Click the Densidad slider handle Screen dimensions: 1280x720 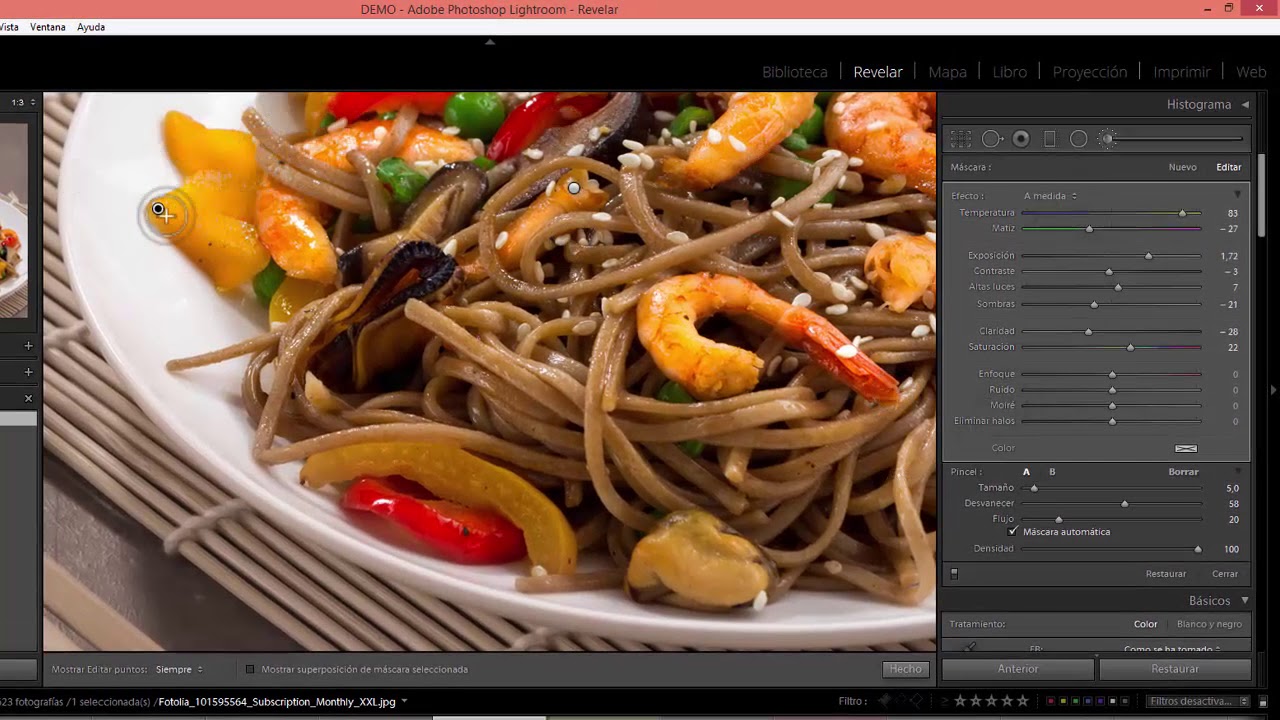1197,549
